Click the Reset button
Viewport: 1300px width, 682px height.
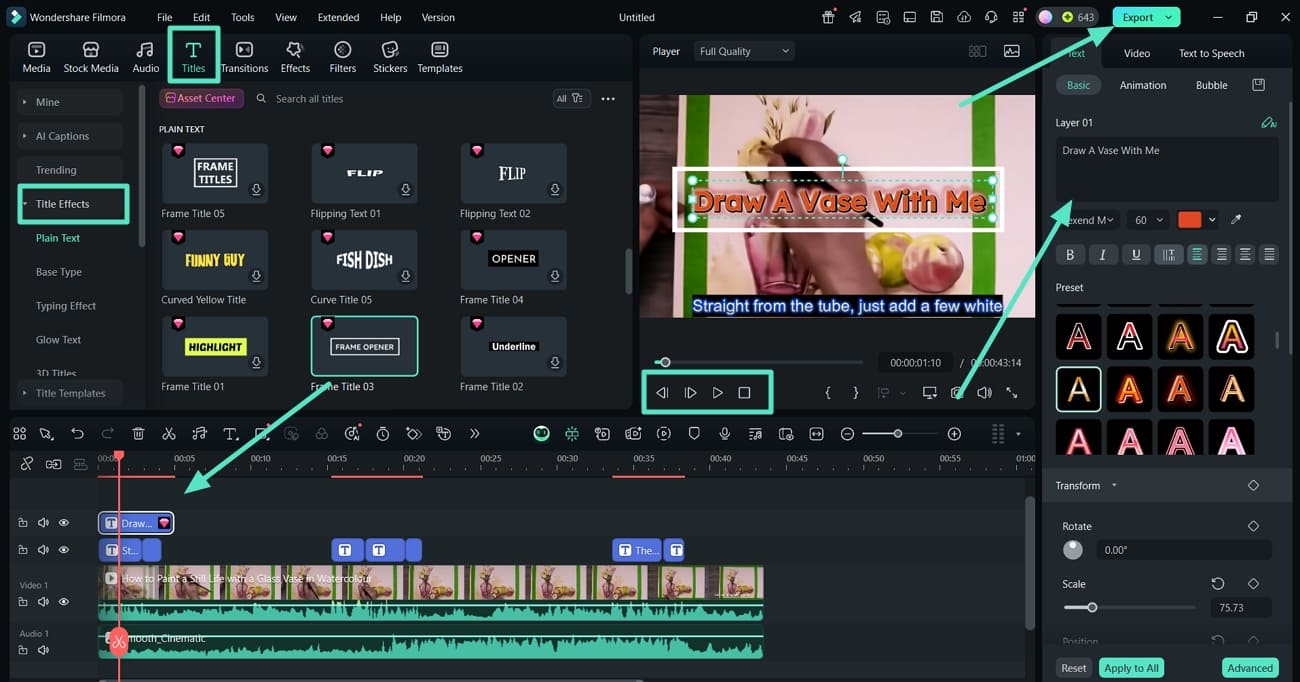tap(1074, 668)
